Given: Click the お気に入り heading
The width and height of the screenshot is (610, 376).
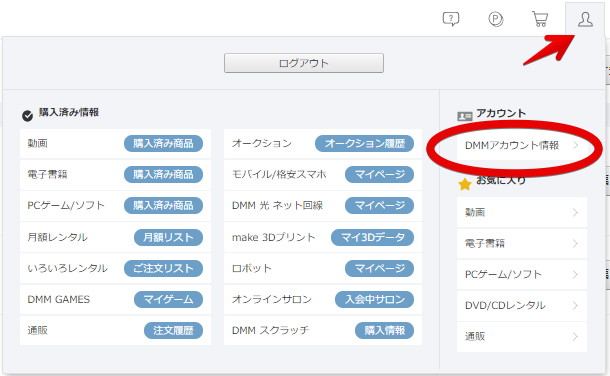Looking at the screenshot, I should (501, 180).
